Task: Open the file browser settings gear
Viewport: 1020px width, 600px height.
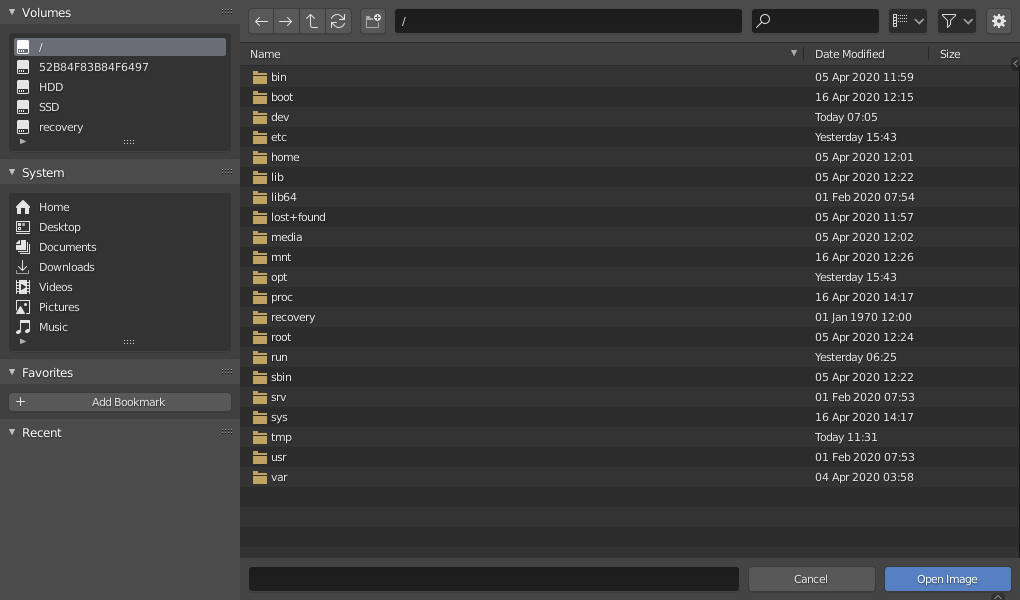Action: click(x=998, y=20)
